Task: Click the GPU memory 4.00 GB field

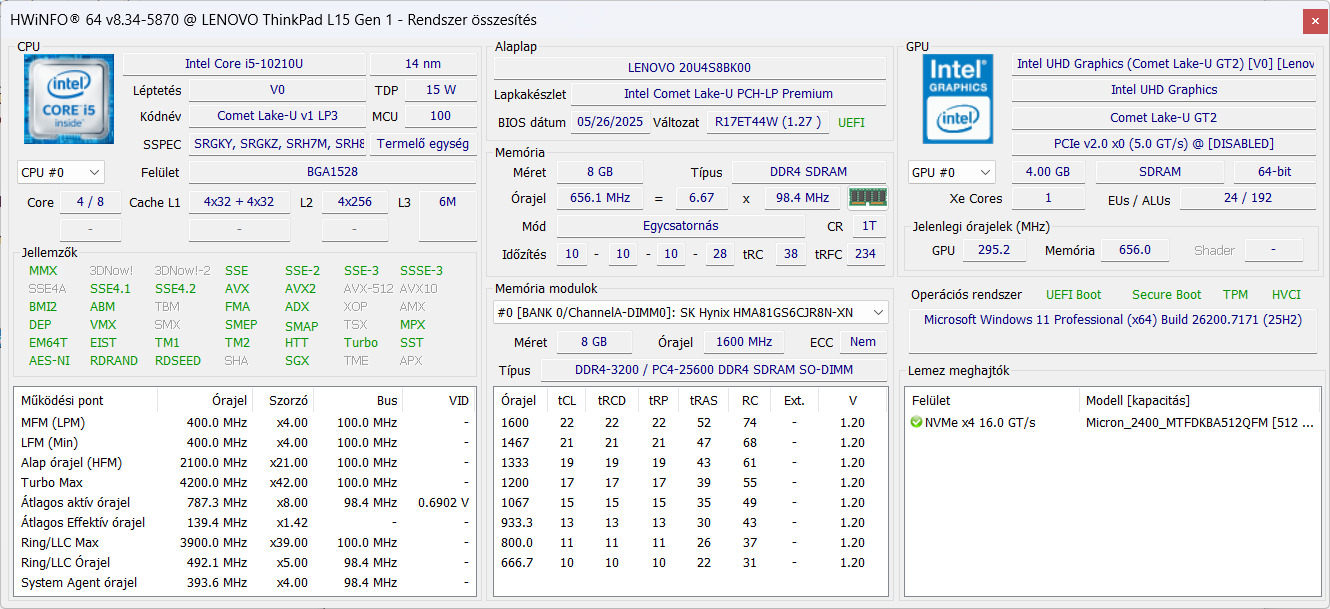Action: point(1048,172)
